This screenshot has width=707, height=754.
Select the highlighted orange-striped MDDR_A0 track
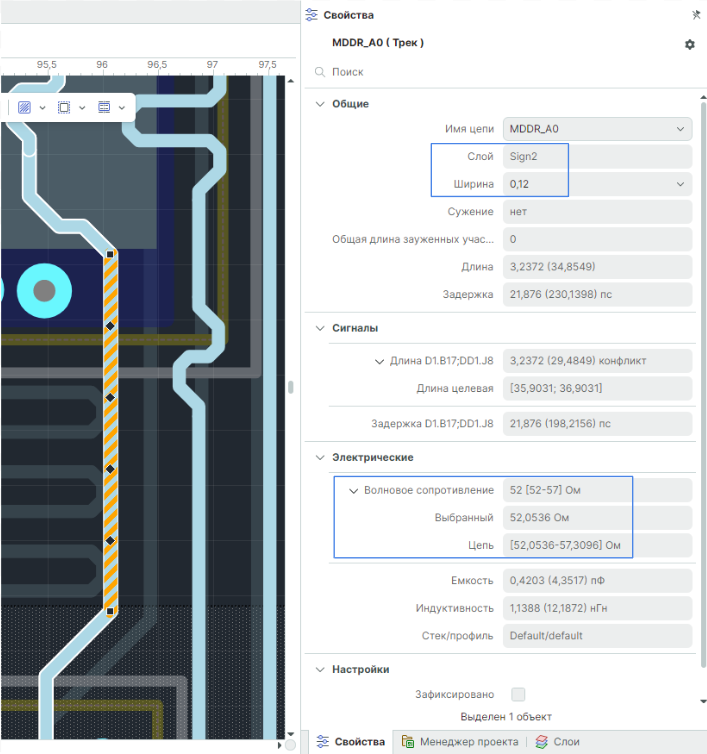[x=110, y=433]
